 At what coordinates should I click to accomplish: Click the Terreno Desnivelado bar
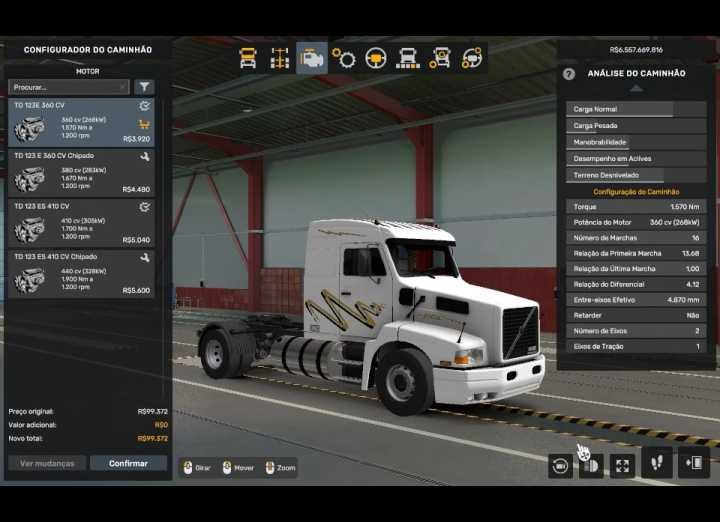636,175
